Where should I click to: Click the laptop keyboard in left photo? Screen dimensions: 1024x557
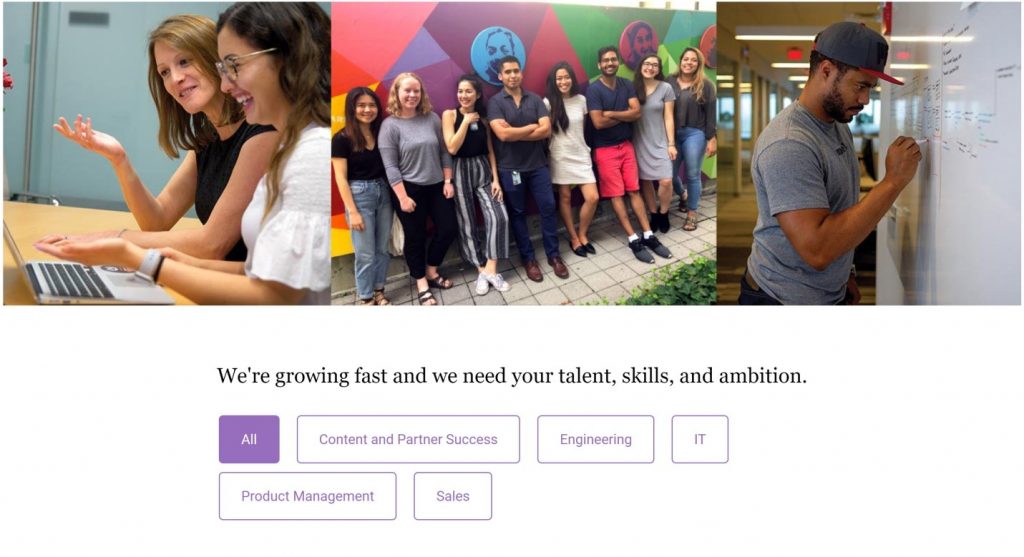69,280
